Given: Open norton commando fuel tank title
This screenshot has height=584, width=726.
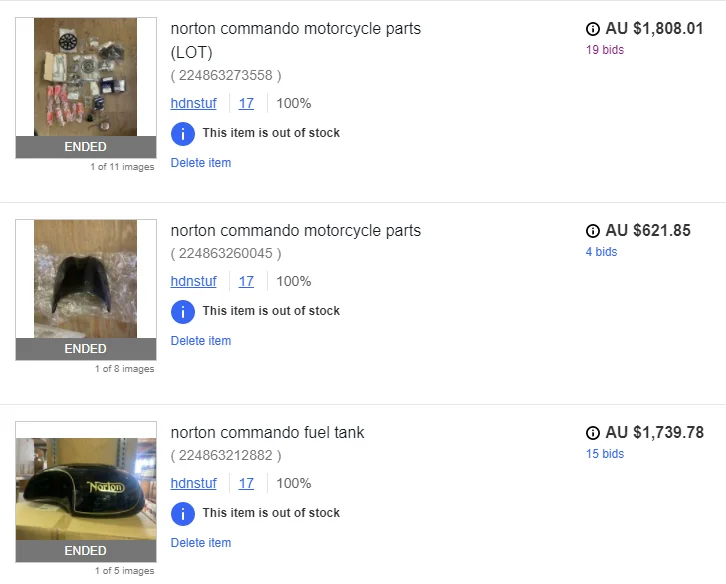Looking at the screenshot, I should [x=267, y=433].
